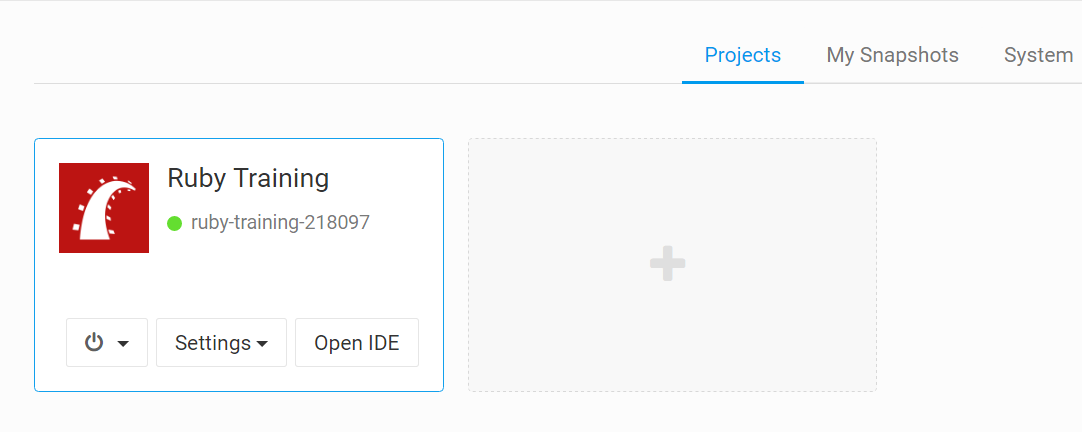Launch the project with Open IDE
The image size is (1082, 432).
click(x=357, y=342)
